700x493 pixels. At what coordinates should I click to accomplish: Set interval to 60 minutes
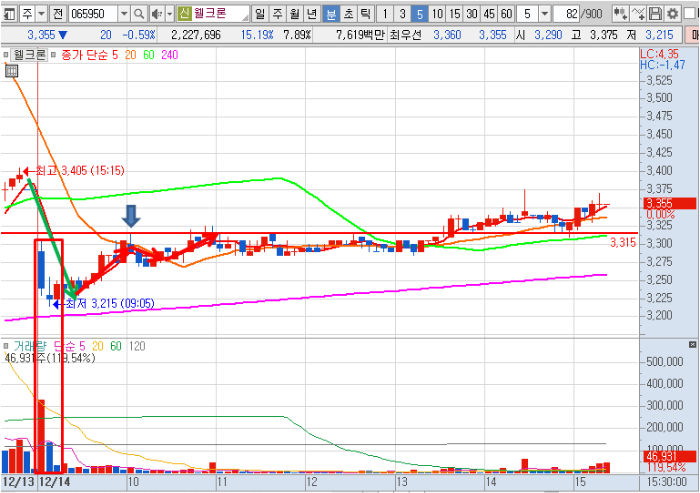point(507,14)
